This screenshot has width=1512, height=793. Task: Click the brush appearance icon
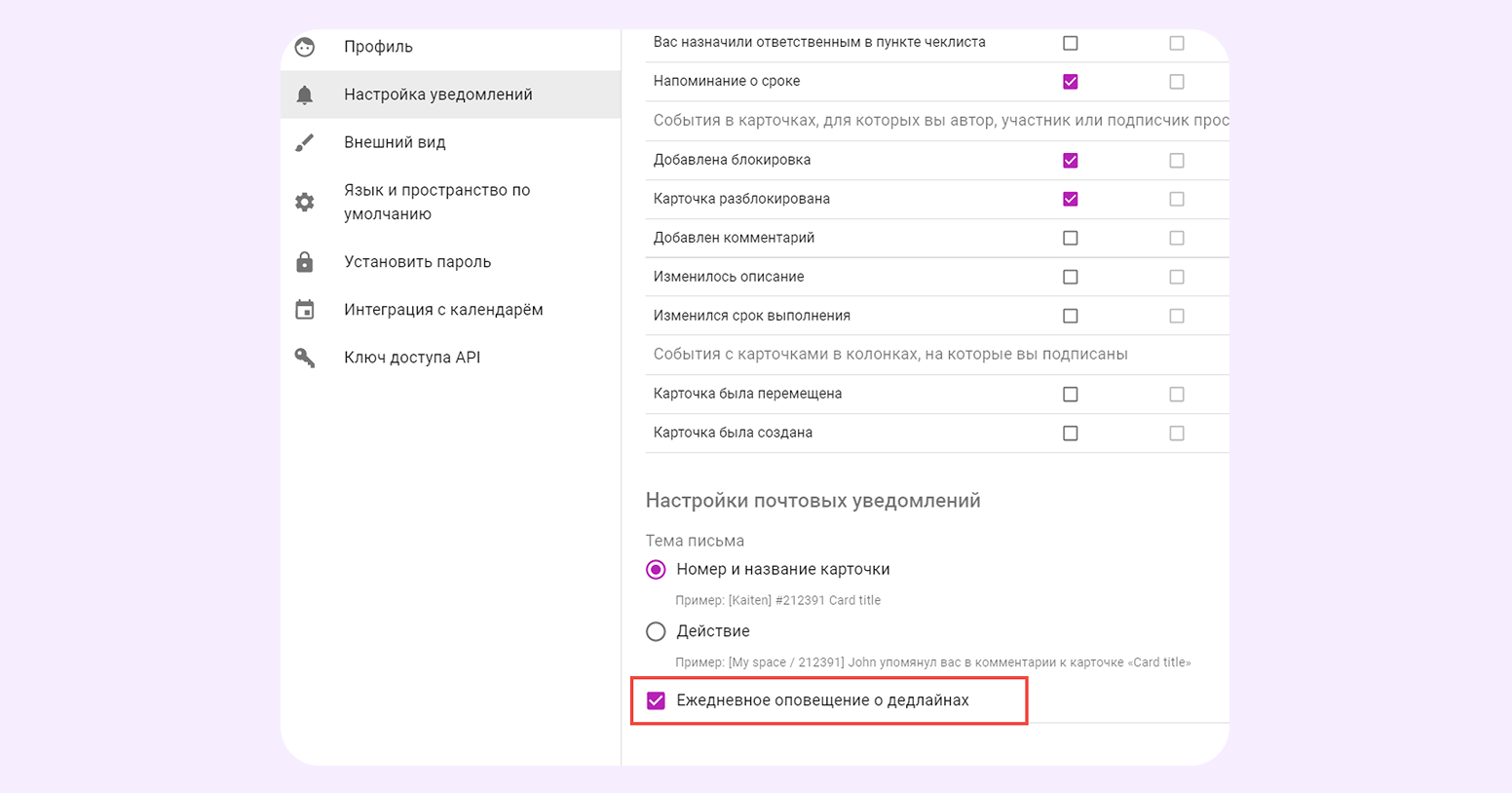[305, 142]
